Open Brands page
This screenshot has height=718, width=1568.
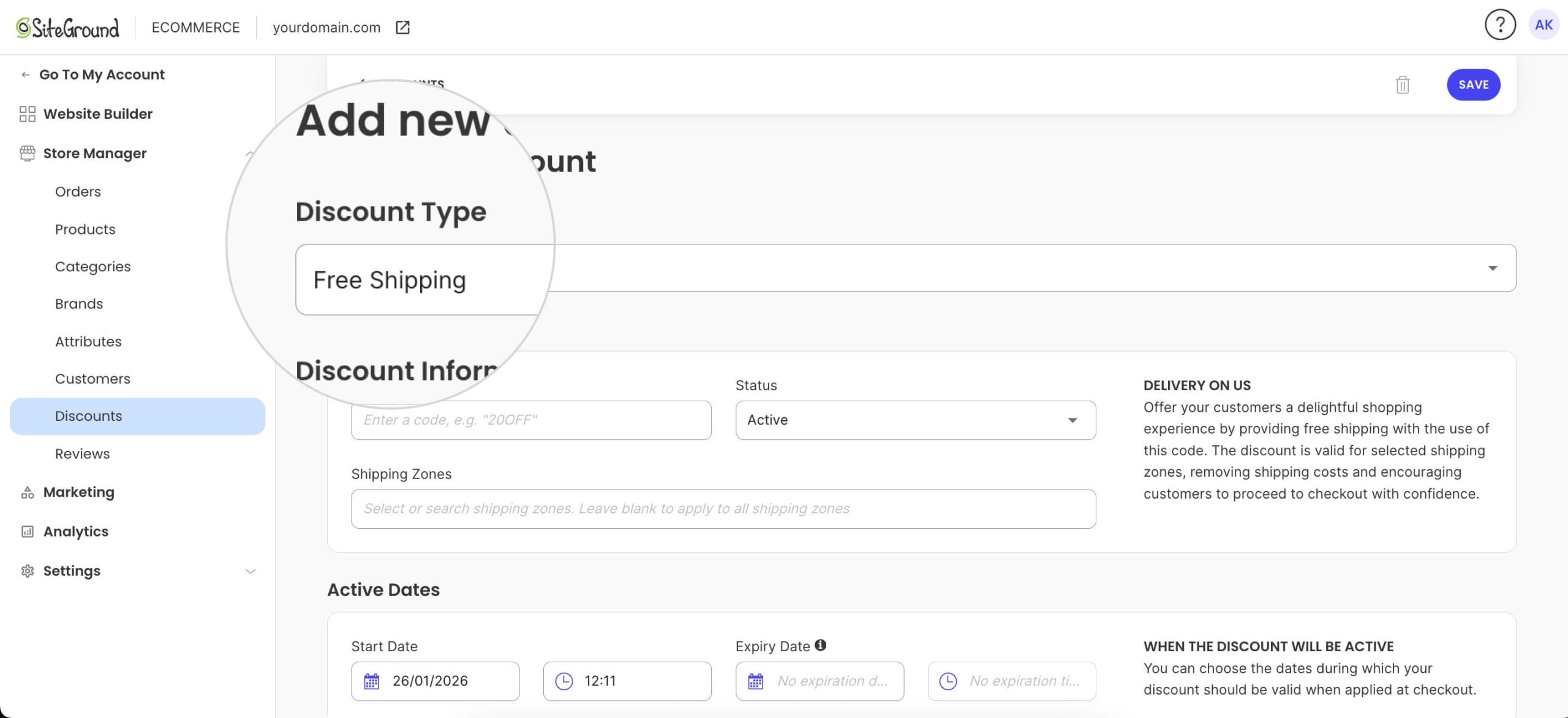pyautogui.click(x=79, y=304)
